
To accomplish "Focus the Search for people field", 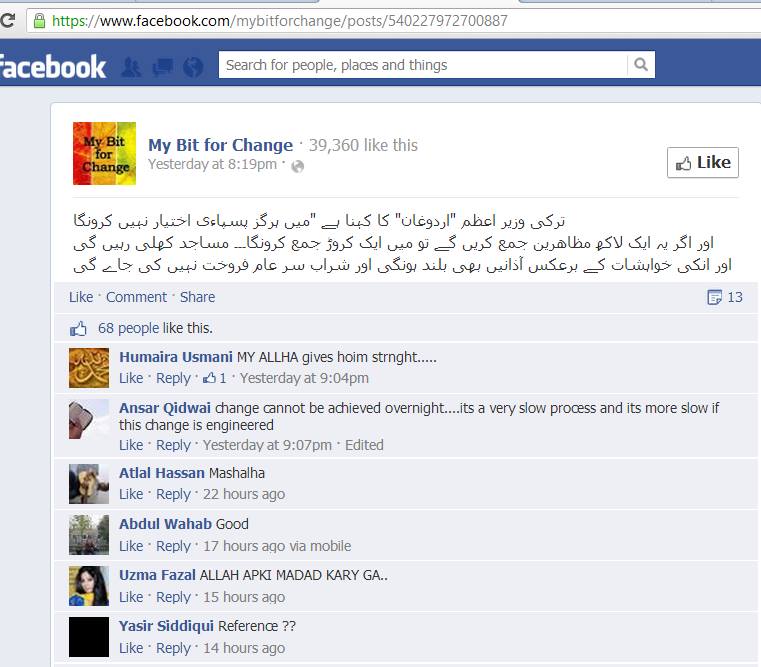I will coord(423,65).
